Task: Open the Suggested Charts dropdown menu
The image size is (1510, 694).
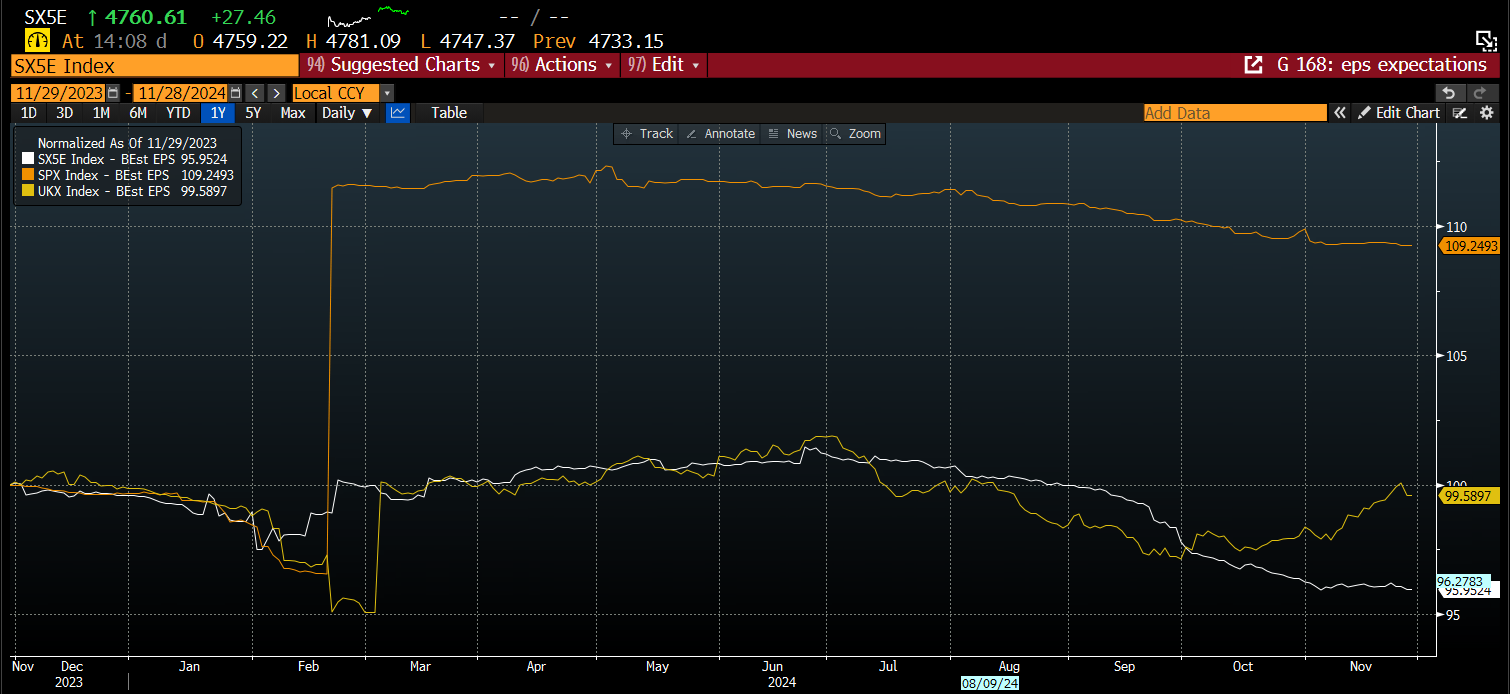Action: (x=402, y=65)
